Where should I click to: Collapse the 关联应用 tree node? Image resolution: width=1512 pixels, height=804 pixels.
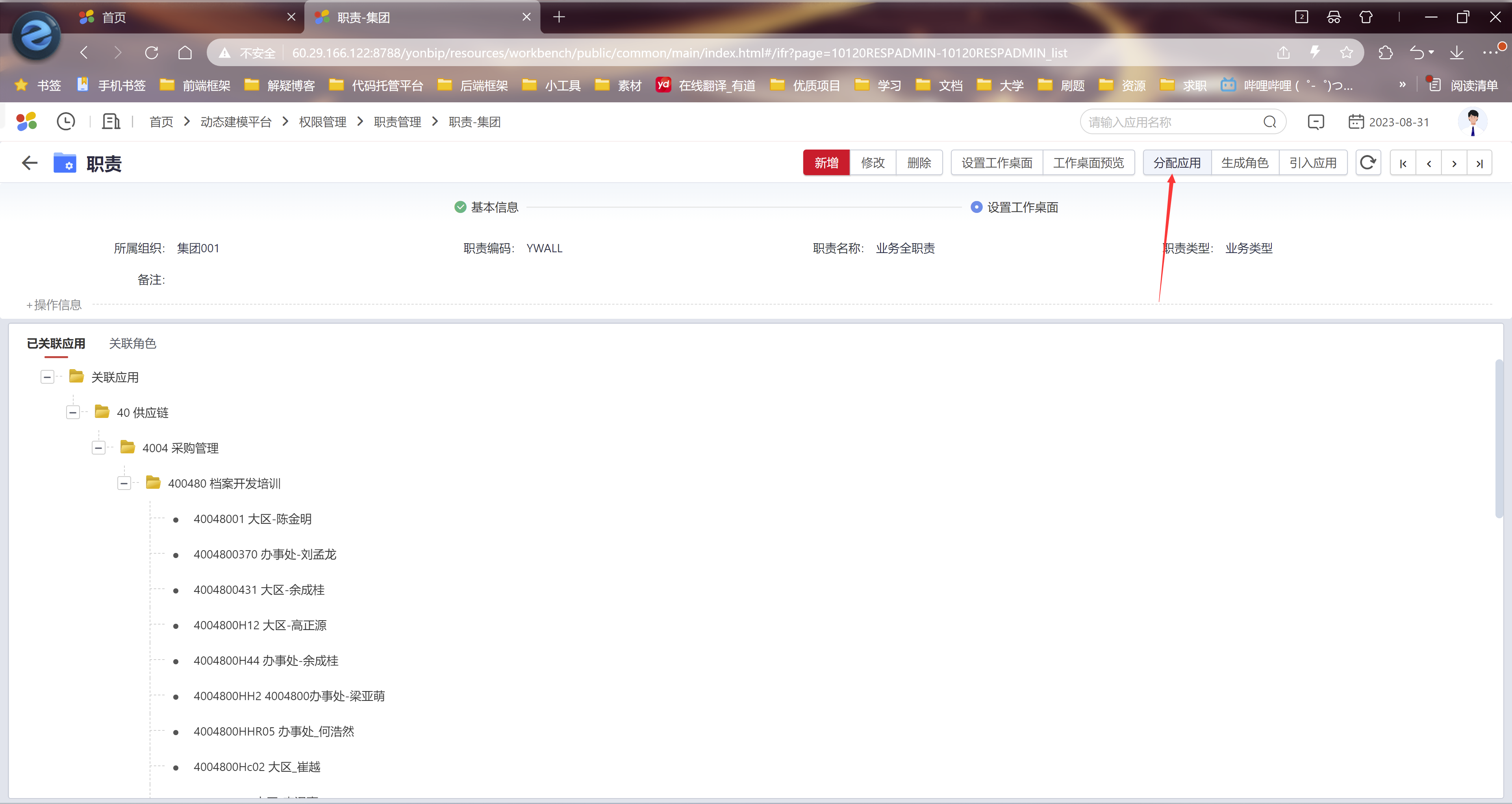[x=48, y=377]
